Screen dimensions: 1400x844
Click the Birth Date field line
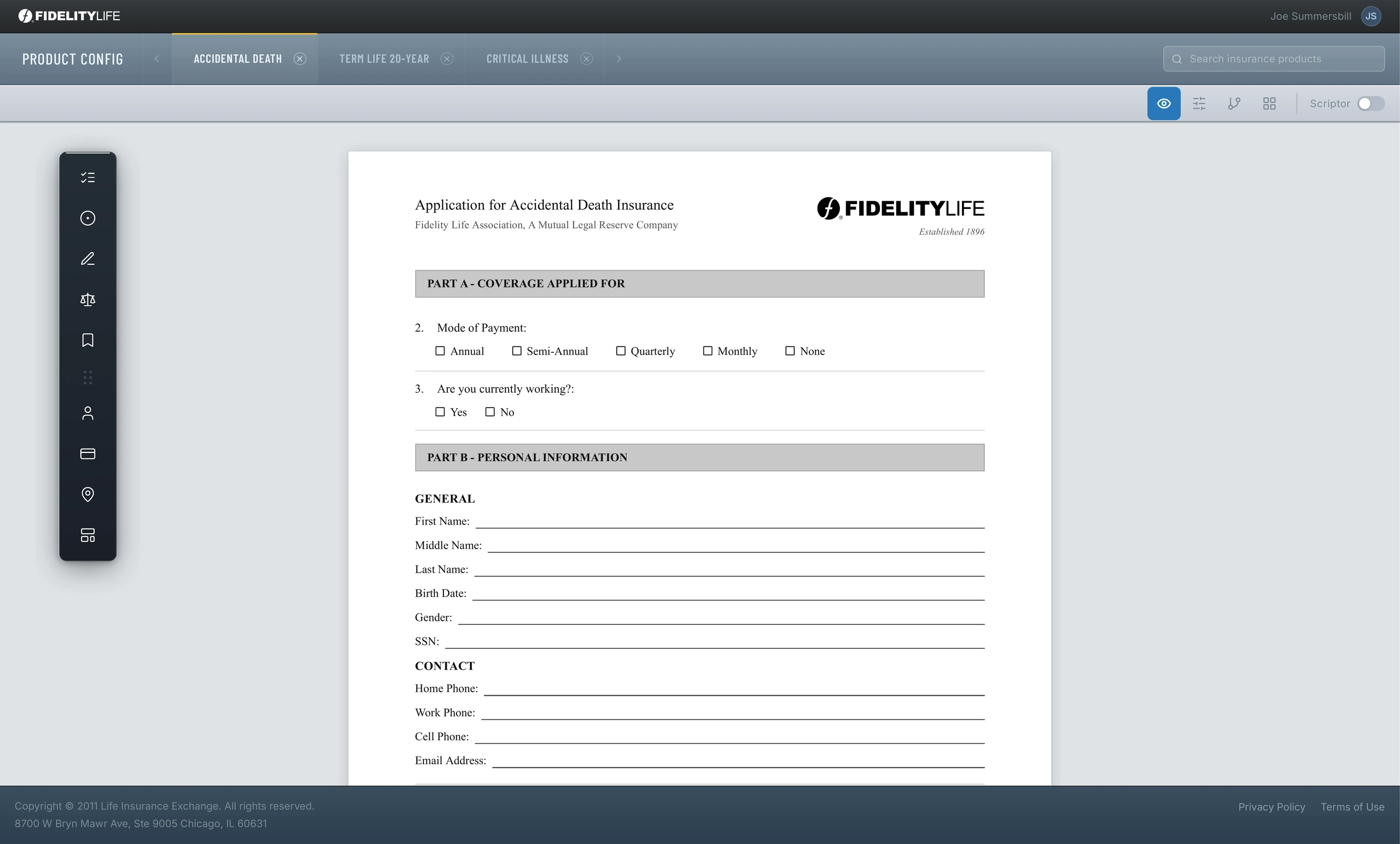click(x=728, y=593)
